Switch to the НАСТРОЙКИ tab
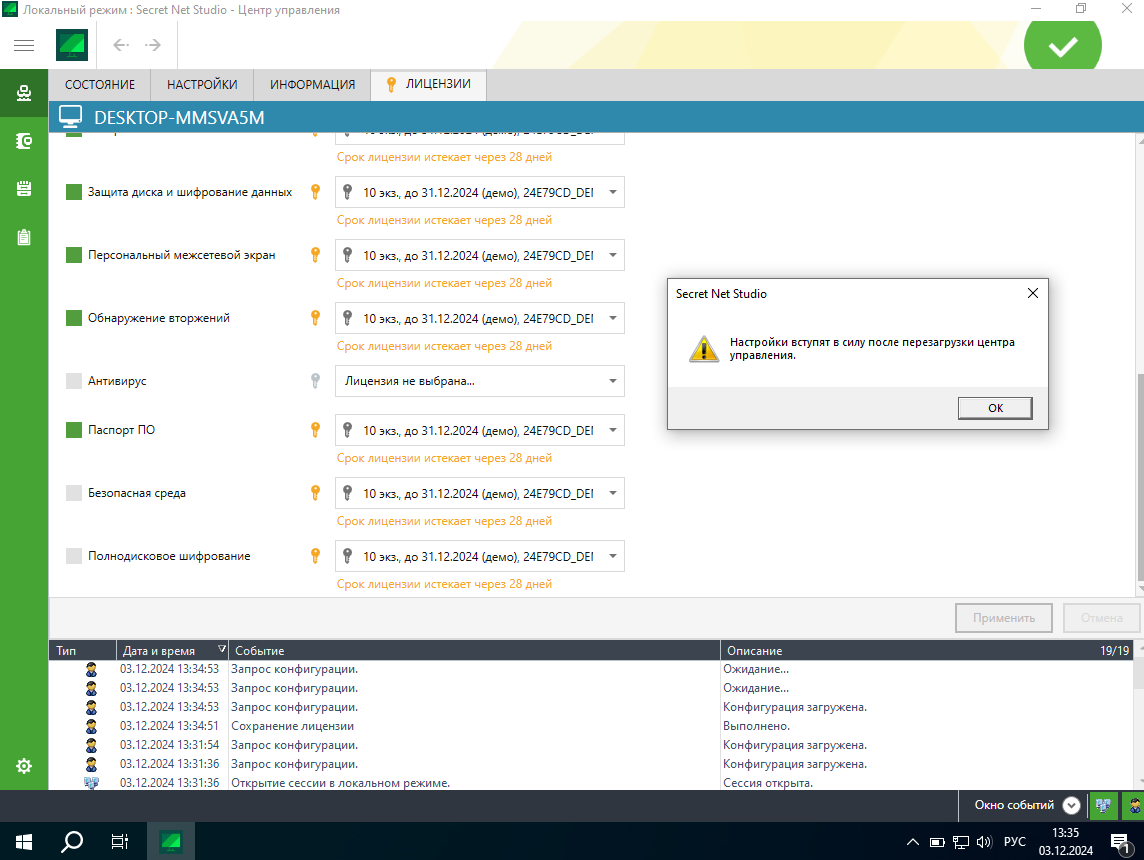 202,85
